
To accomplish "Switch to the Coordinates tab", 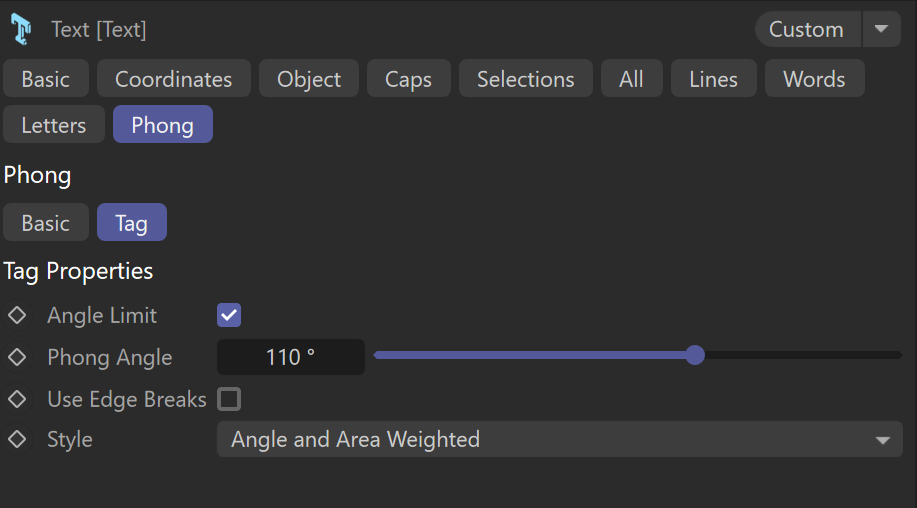I will (x=174, y=78).
